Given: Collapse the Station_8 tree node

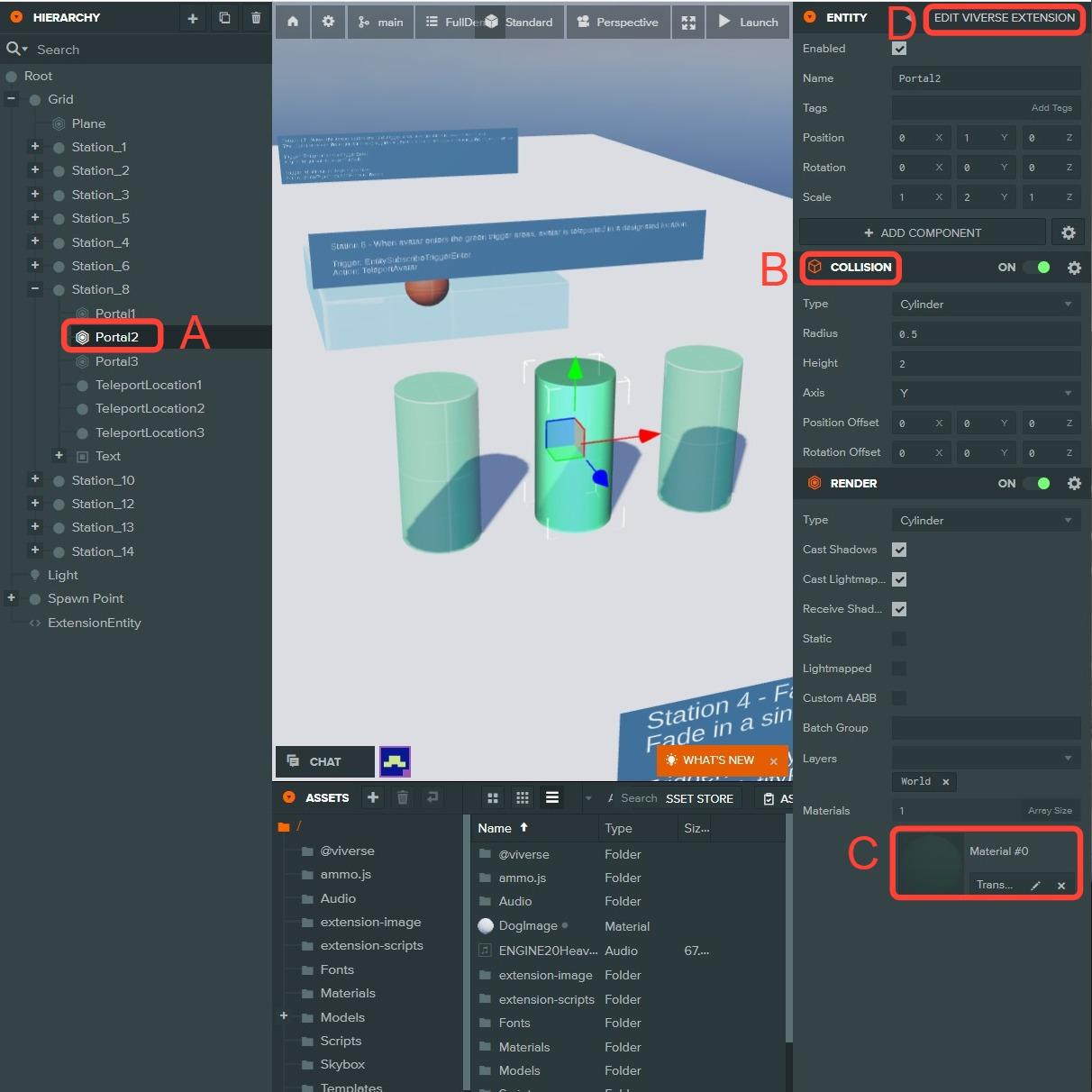Looking at the screenshot, I should point(35,289).
